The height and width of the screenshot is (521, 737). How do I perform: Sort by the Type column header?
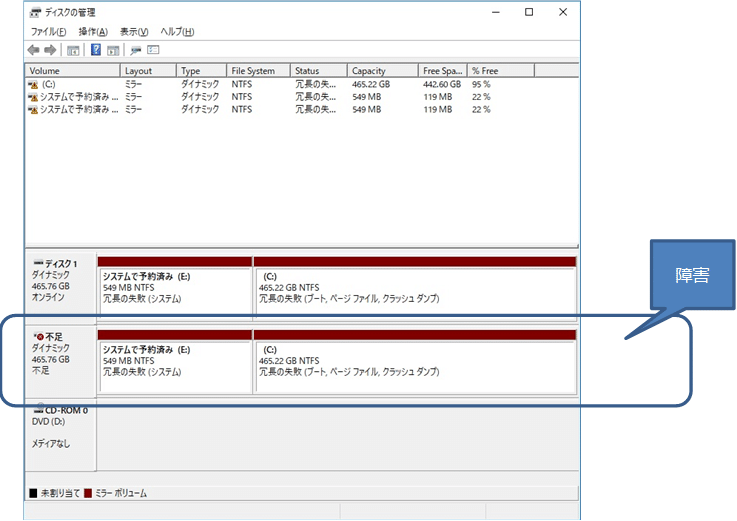pos(202,71)
